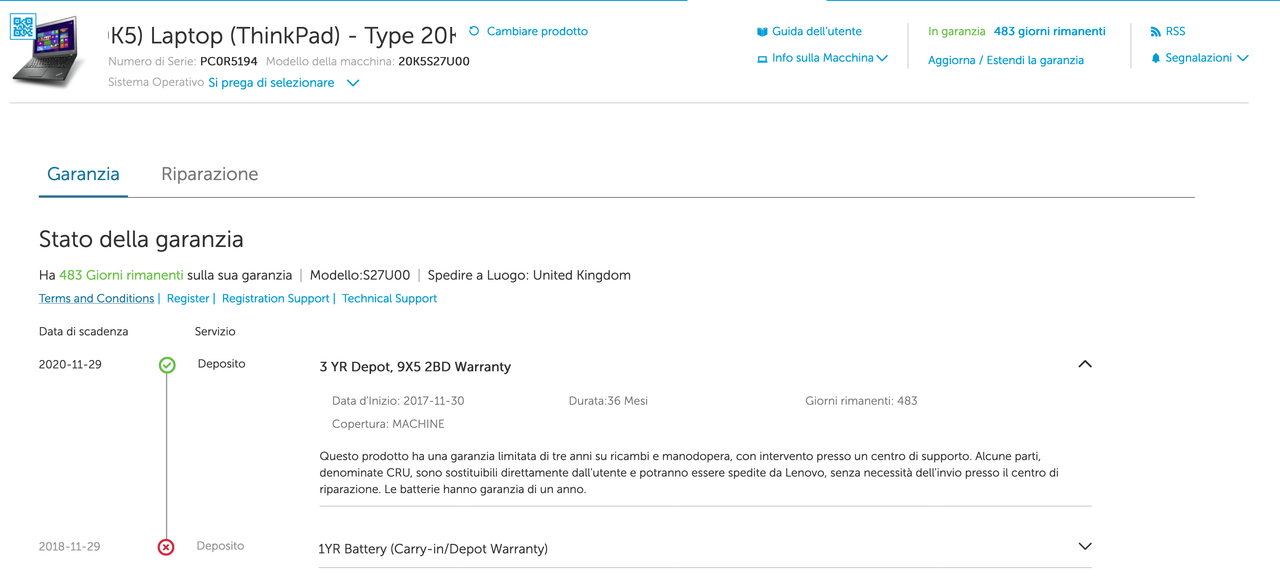Expand 1YR Battery warranty chevron

[x=1085, y=547]
